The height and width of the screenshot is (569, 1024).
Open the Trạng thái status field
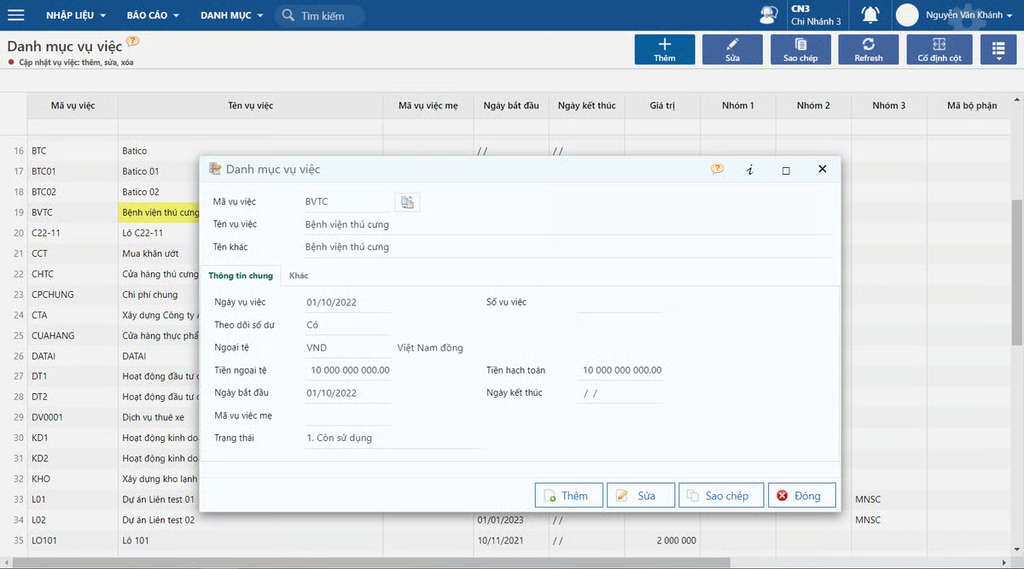pyautogui.click(x=393, y=438)
